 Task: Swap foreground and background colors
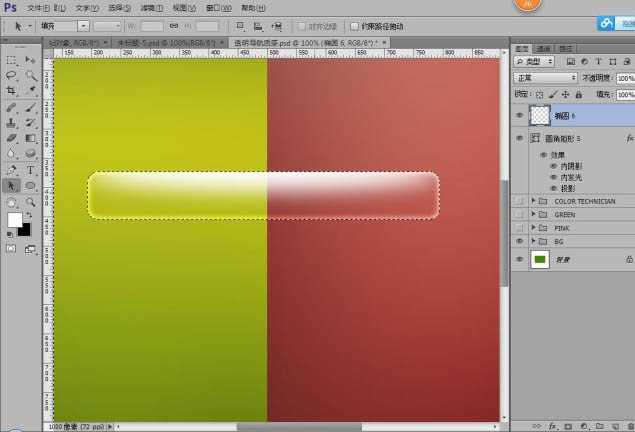(29, 215)
